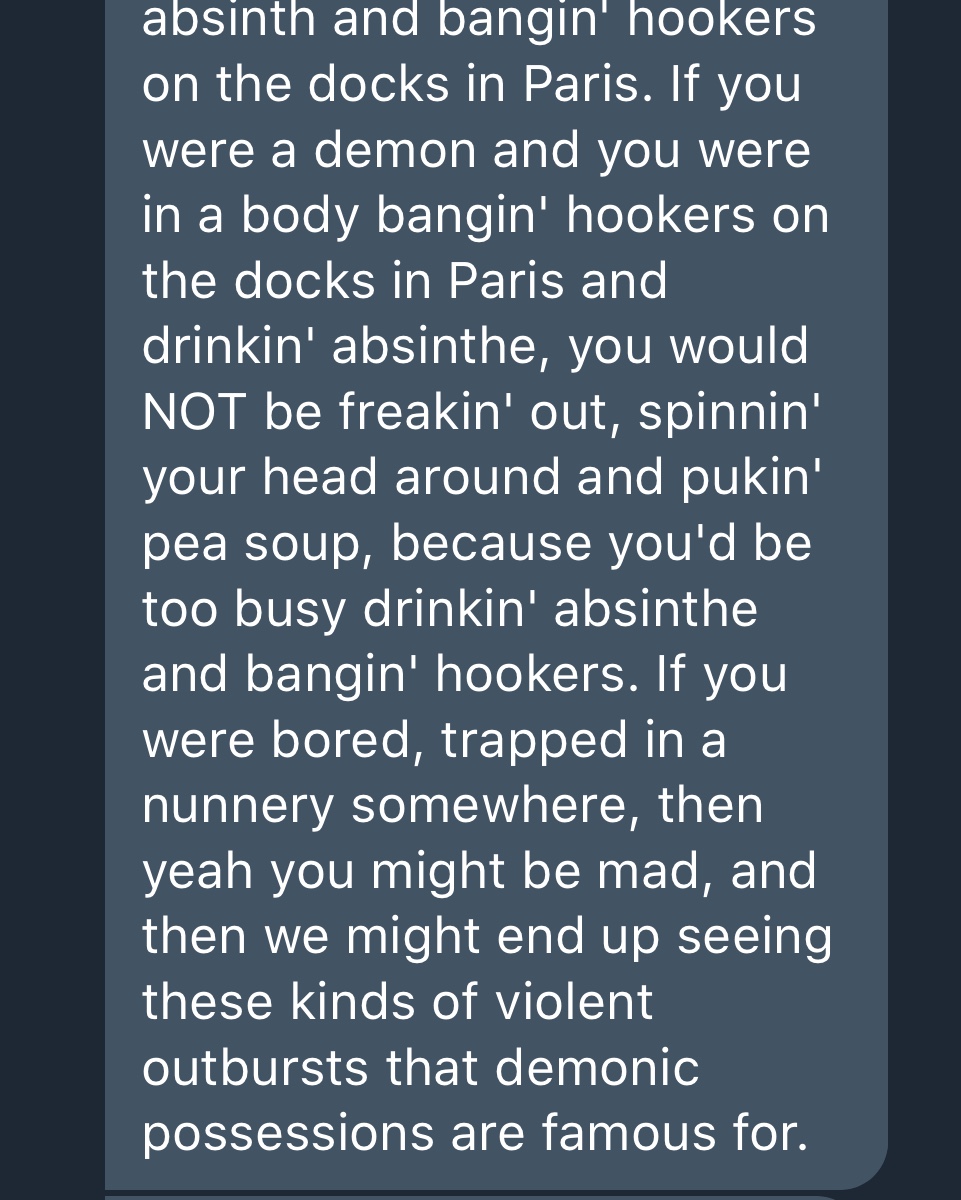
Task: Tap the word possessions on the last line
Action: coord(288,1135)
